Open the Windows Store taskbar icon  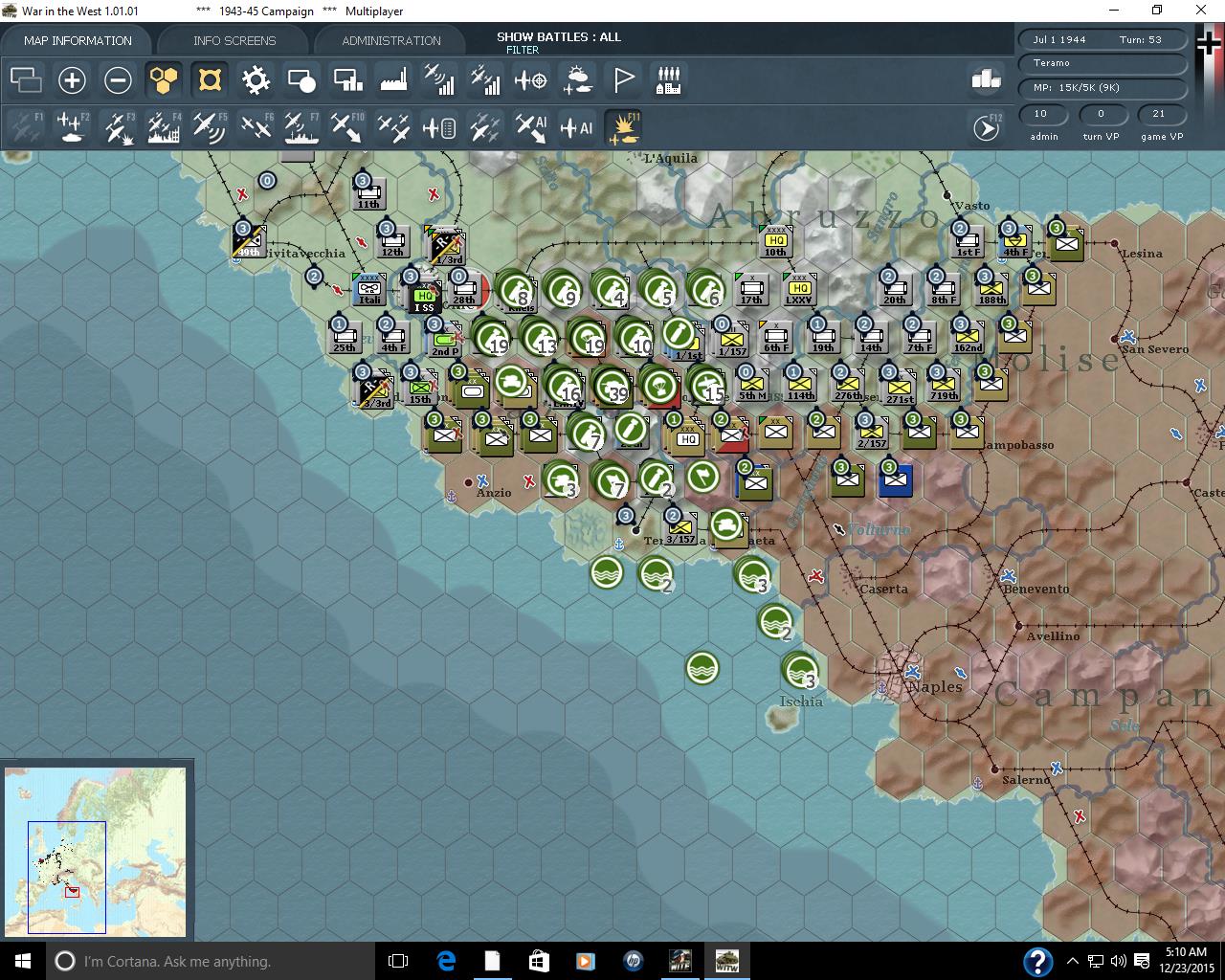(539, 961)
